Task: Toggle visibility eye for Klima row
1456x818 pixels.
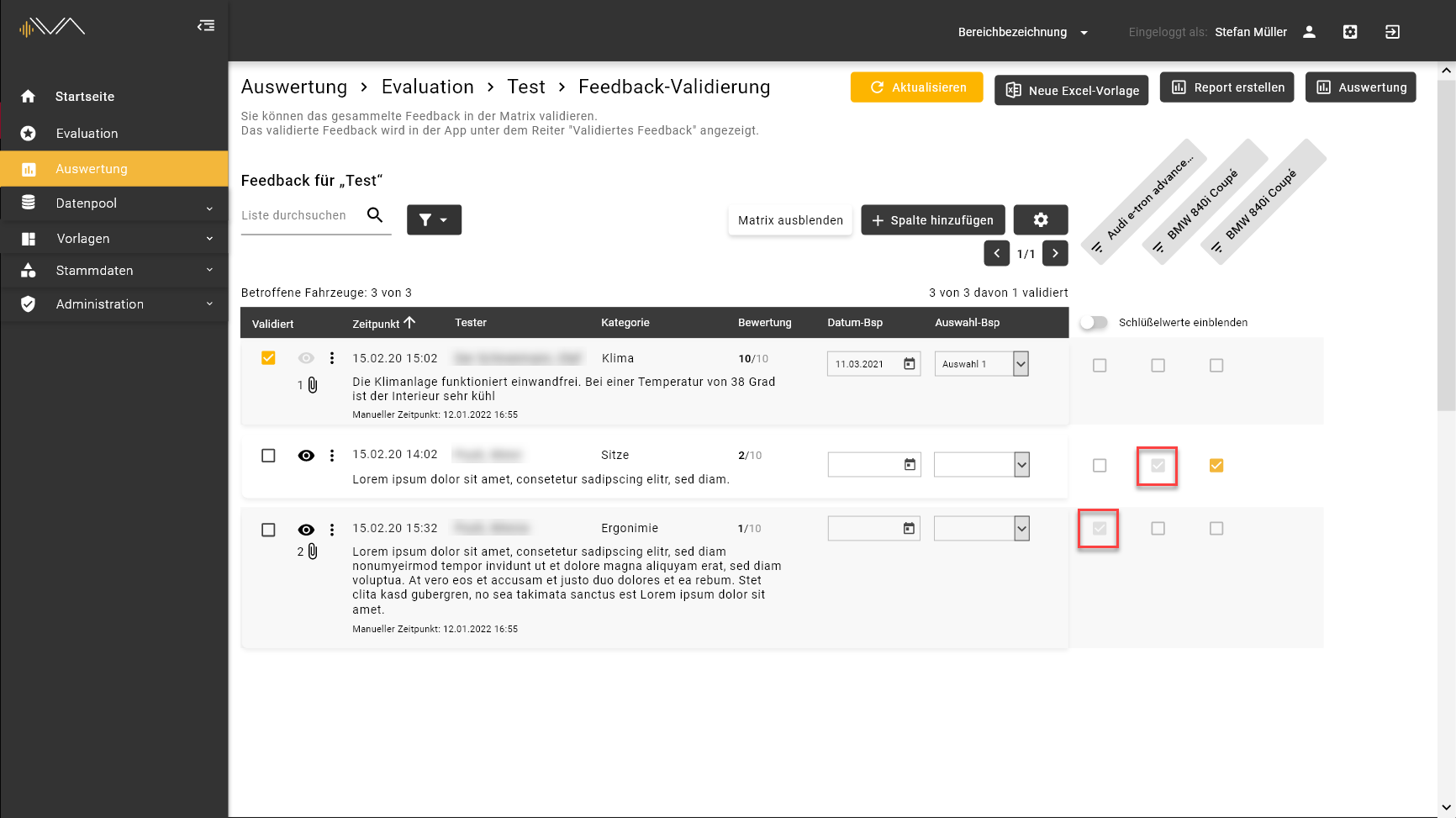Action: (x=306, y=358)
